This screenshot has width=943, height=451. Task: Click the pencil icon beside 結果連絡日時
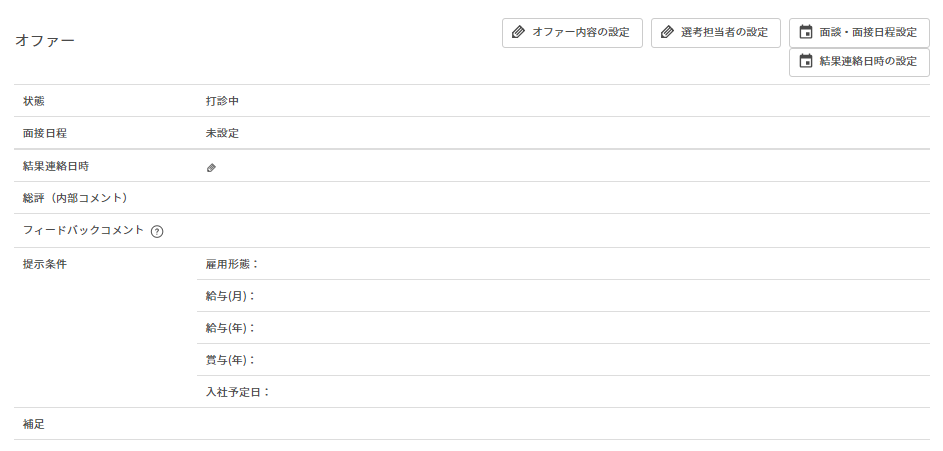click(x=211, y=168)
